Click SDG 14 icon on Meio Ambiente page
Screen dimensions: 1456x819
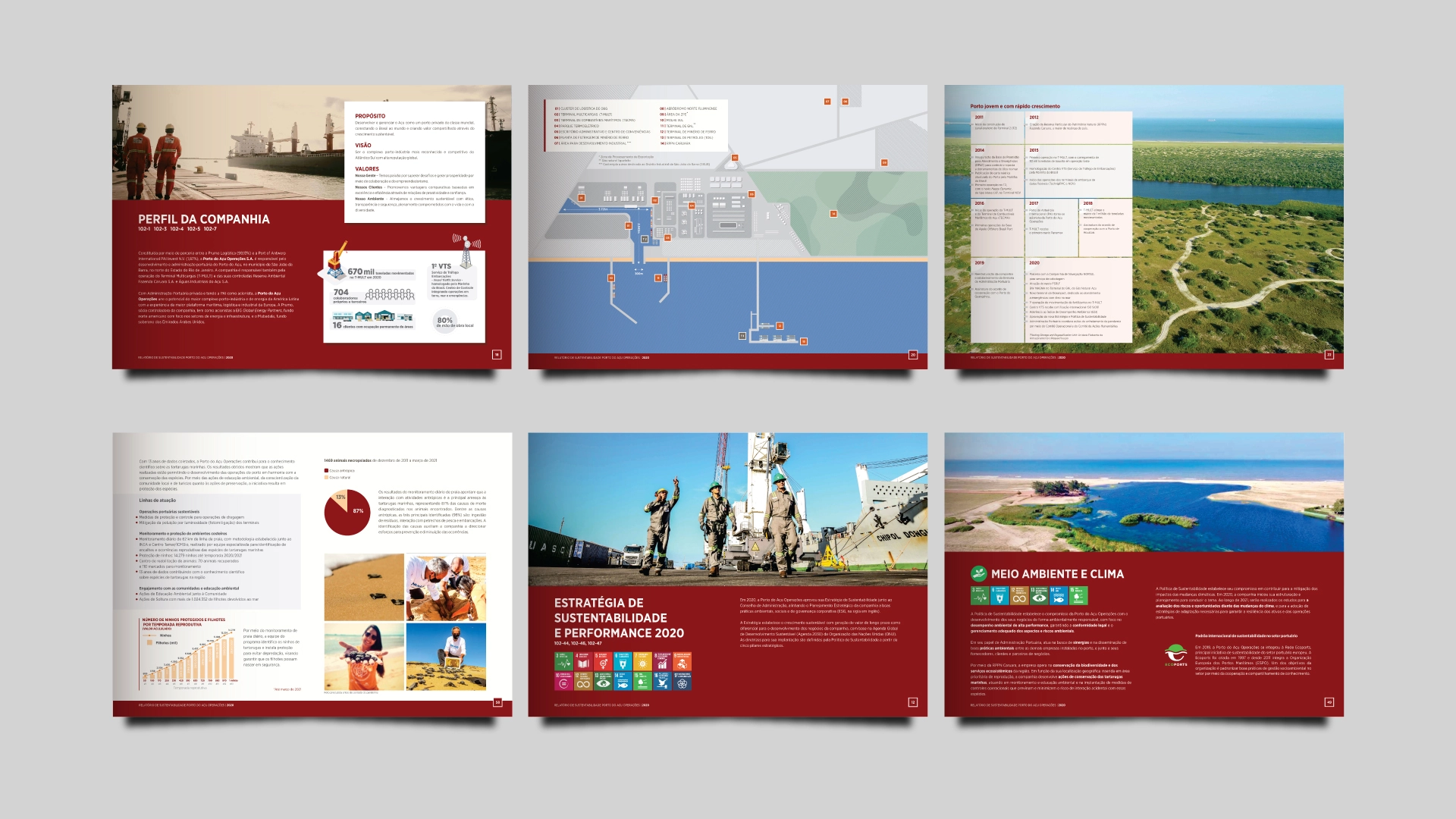click(1059, 595)
